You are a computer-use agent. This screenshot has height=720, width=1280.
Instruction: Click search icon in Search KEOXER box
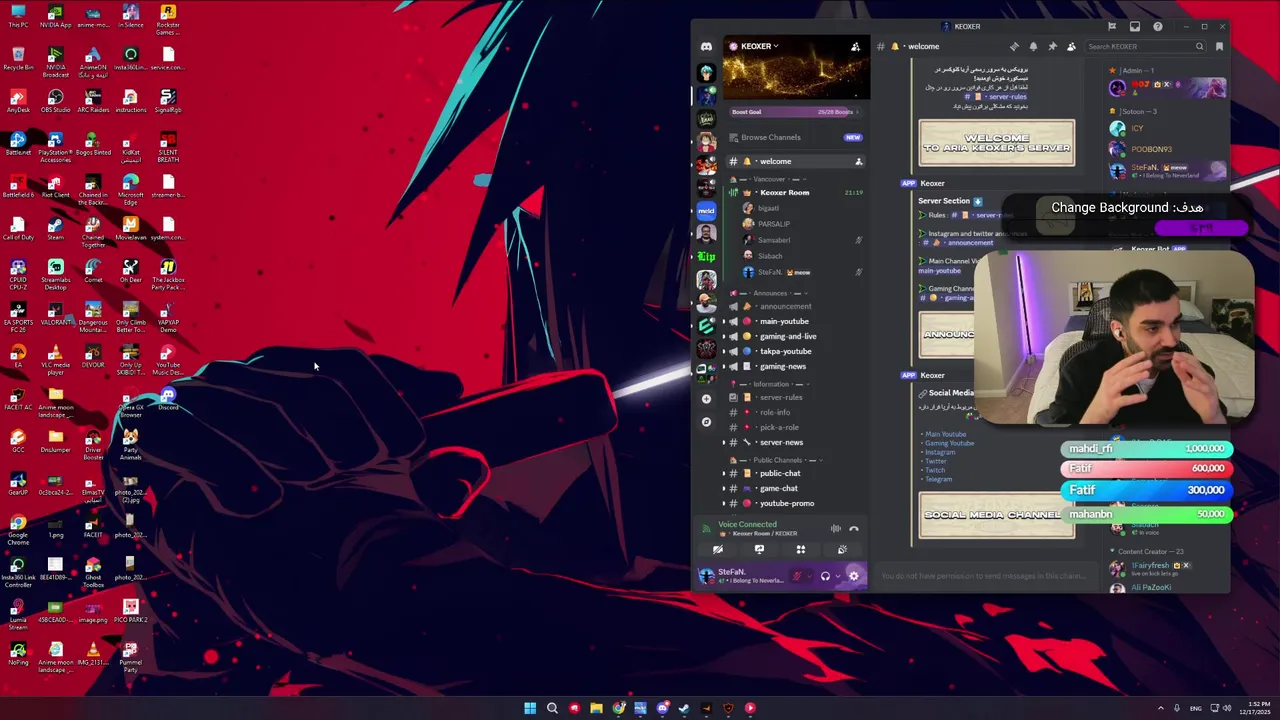point(1199,46)
